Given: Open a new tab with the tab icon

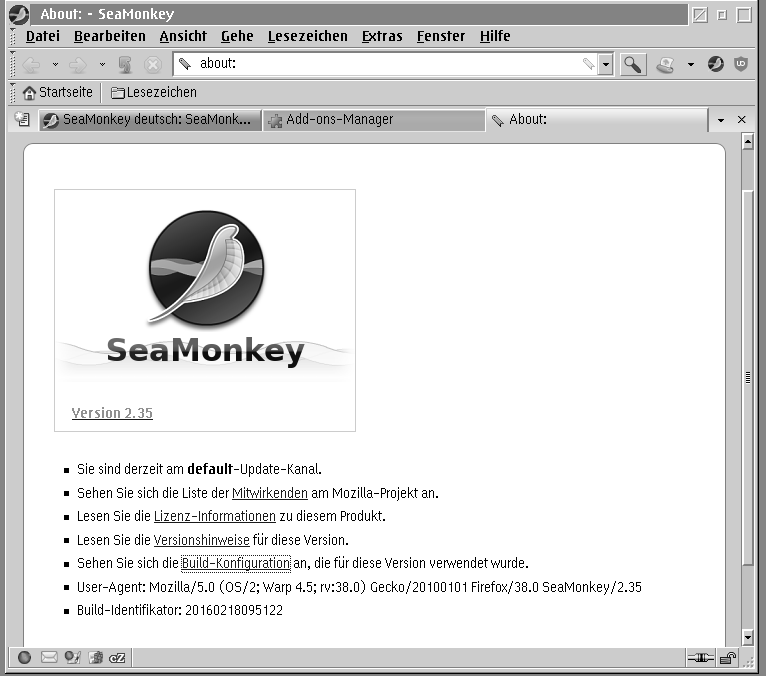Looking at the screenshot, I should click(22, 120).
